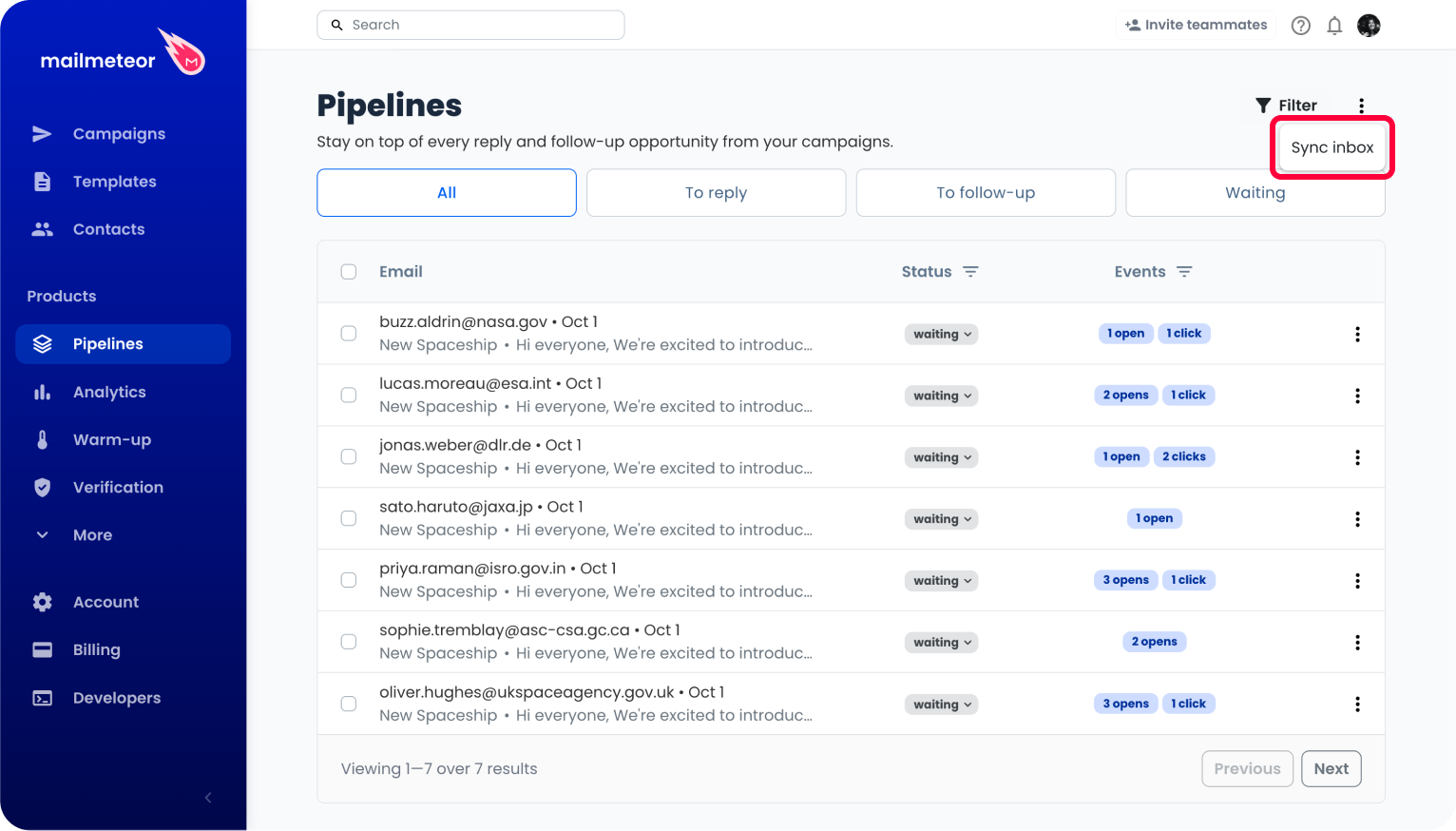Change status for lucas.moreau@esa.int
Viewport: 1456px width, 831px height.
point(941,396)
